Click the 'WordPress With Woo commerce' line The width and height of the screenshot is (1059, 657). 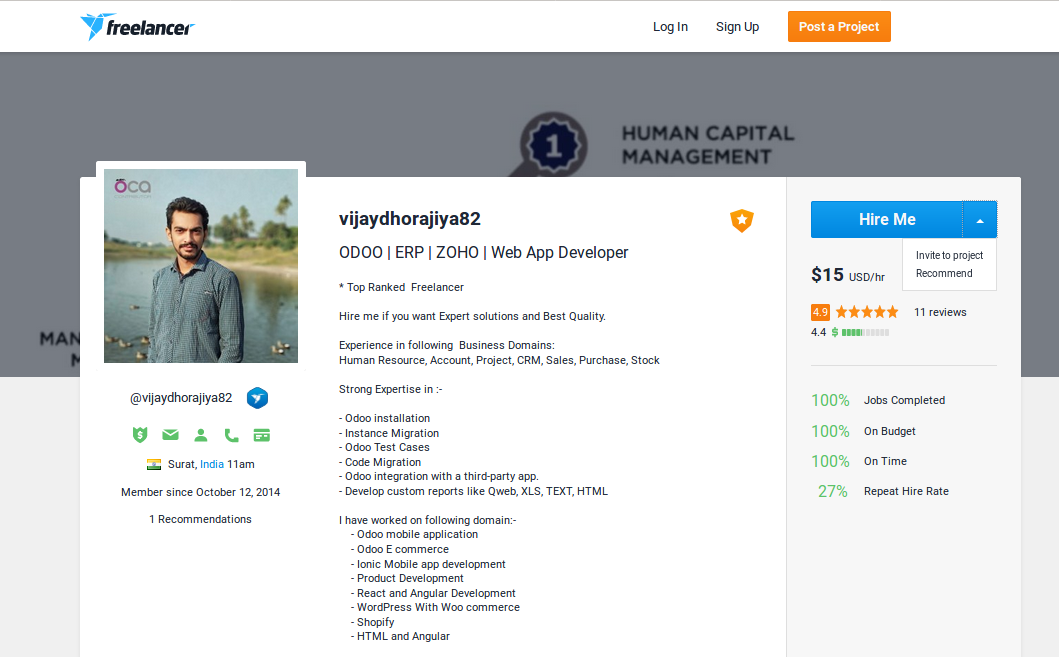coord(436,608)
